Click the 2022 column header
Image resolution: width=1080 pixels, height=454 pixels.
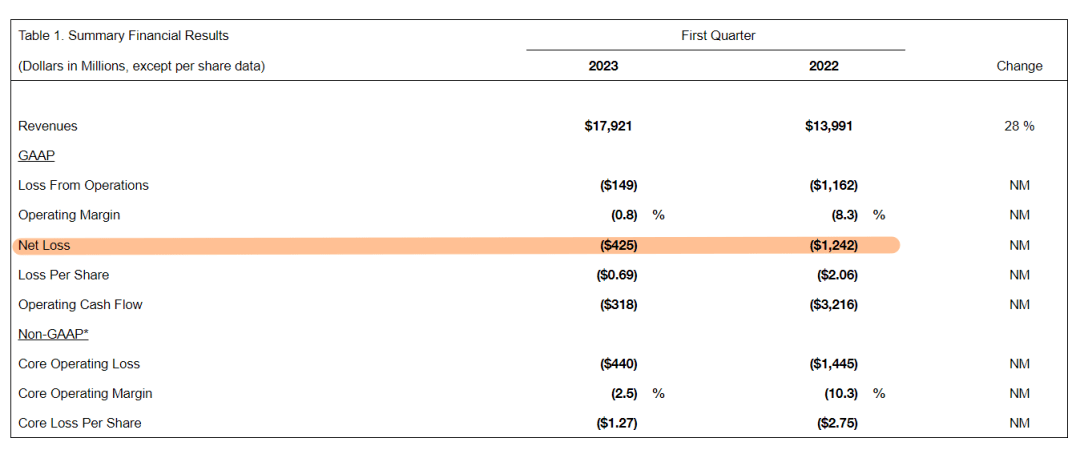pos(824,66)
